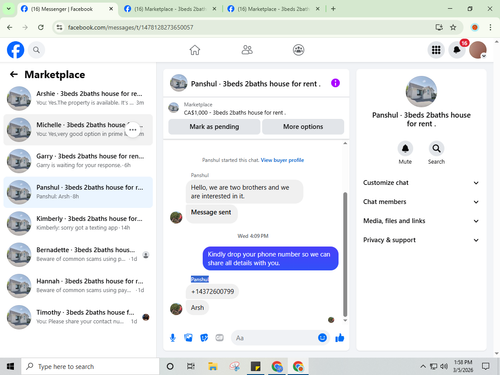500x375 pixels.
Task: Choose a GIF icon in composer
Action: [x=219, y=338]
